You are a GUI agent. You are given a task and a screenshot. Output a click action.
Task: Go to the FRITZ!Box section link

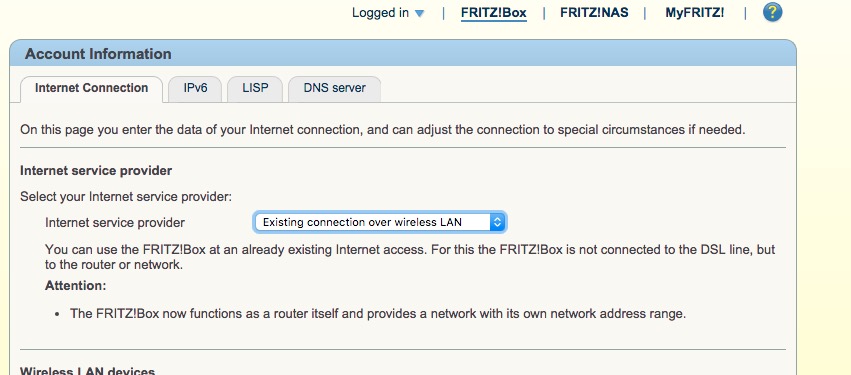click(493, 12)
